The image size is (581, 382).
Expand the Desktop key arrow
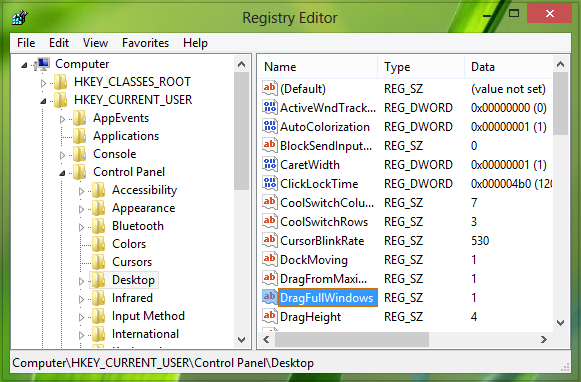point(82,281)
